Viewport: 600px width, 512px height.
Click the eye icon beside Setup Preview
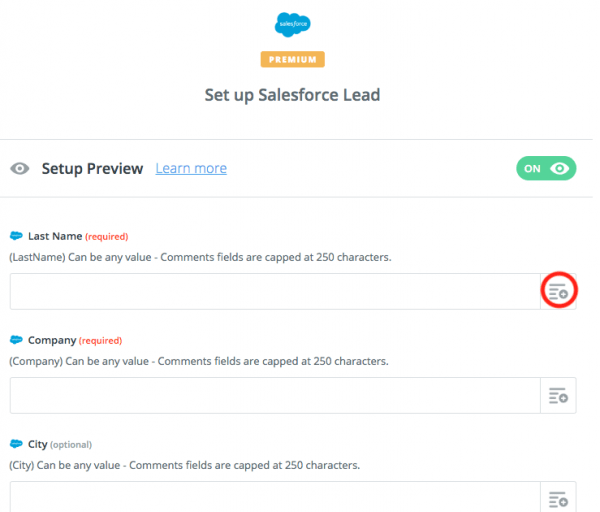[20, 169]
